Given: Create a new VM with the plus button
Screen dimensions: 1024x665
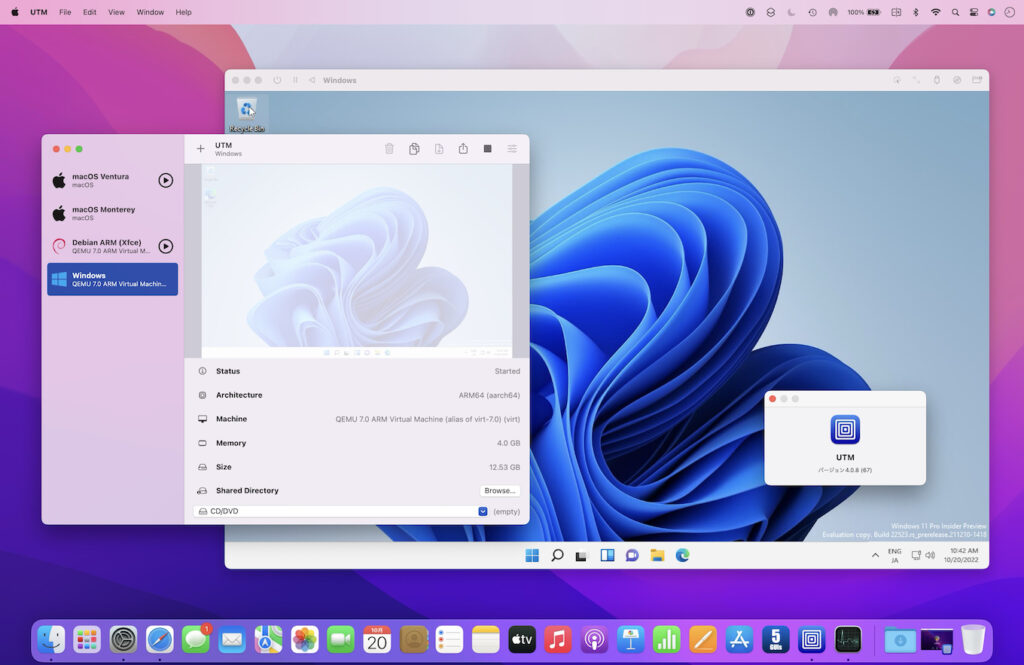Looking at the screenshot, I should pos(200,148).
